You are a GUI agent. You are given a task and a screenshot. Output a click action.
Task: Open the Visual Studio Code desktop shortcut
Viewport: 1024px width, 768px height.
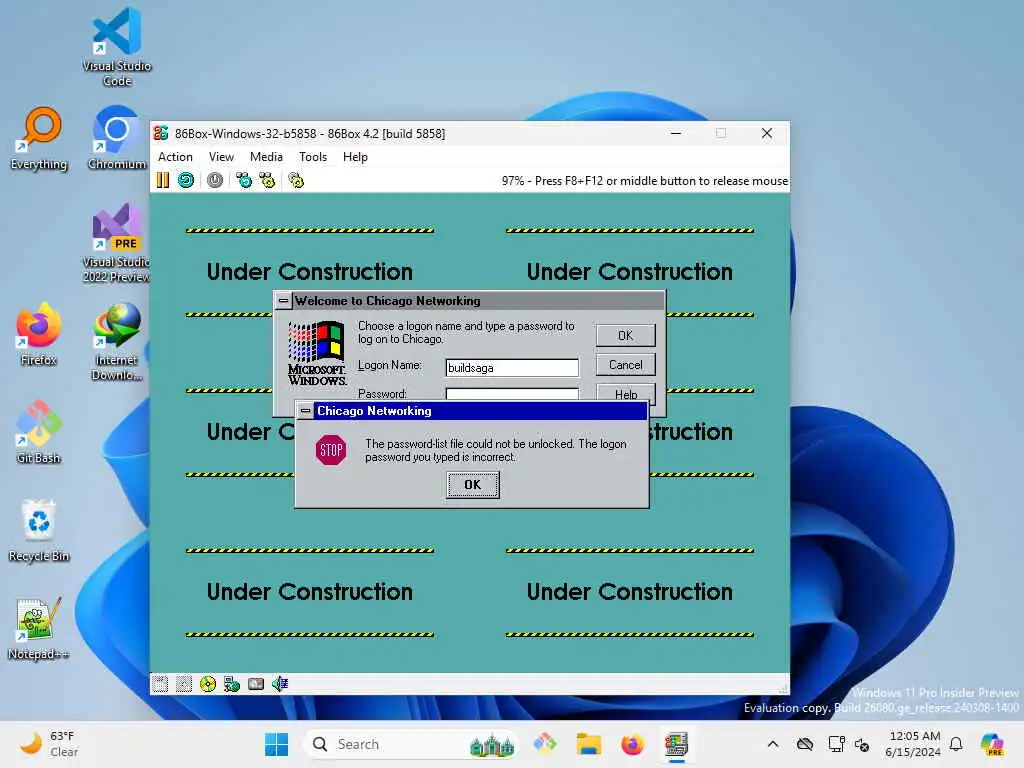click(x=117, y=47)
